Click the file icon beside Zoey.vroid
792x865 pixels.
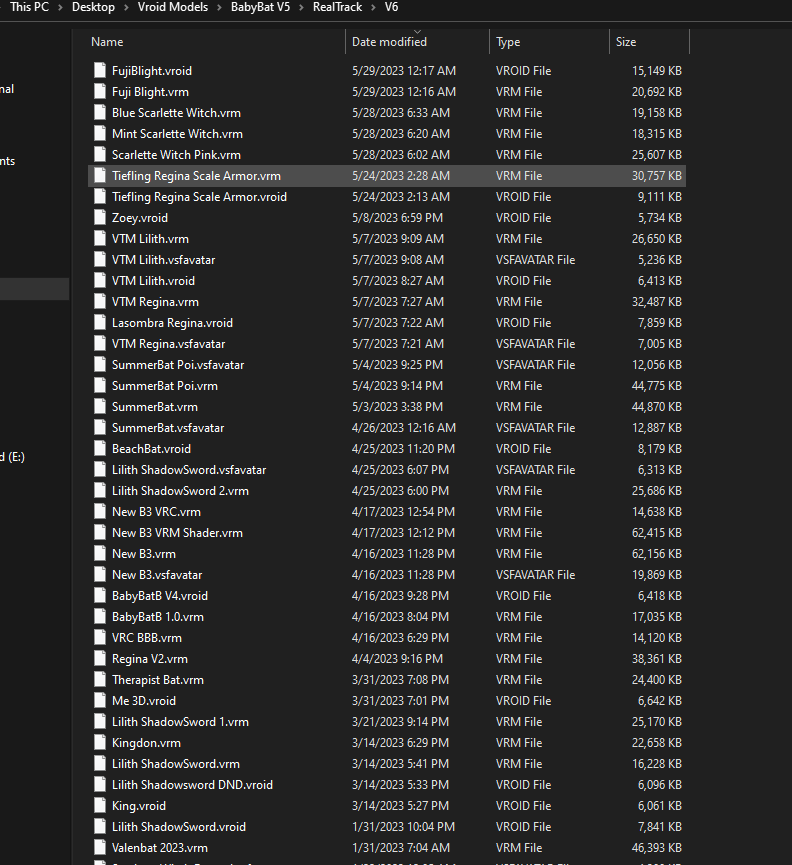tap(99, 218)
